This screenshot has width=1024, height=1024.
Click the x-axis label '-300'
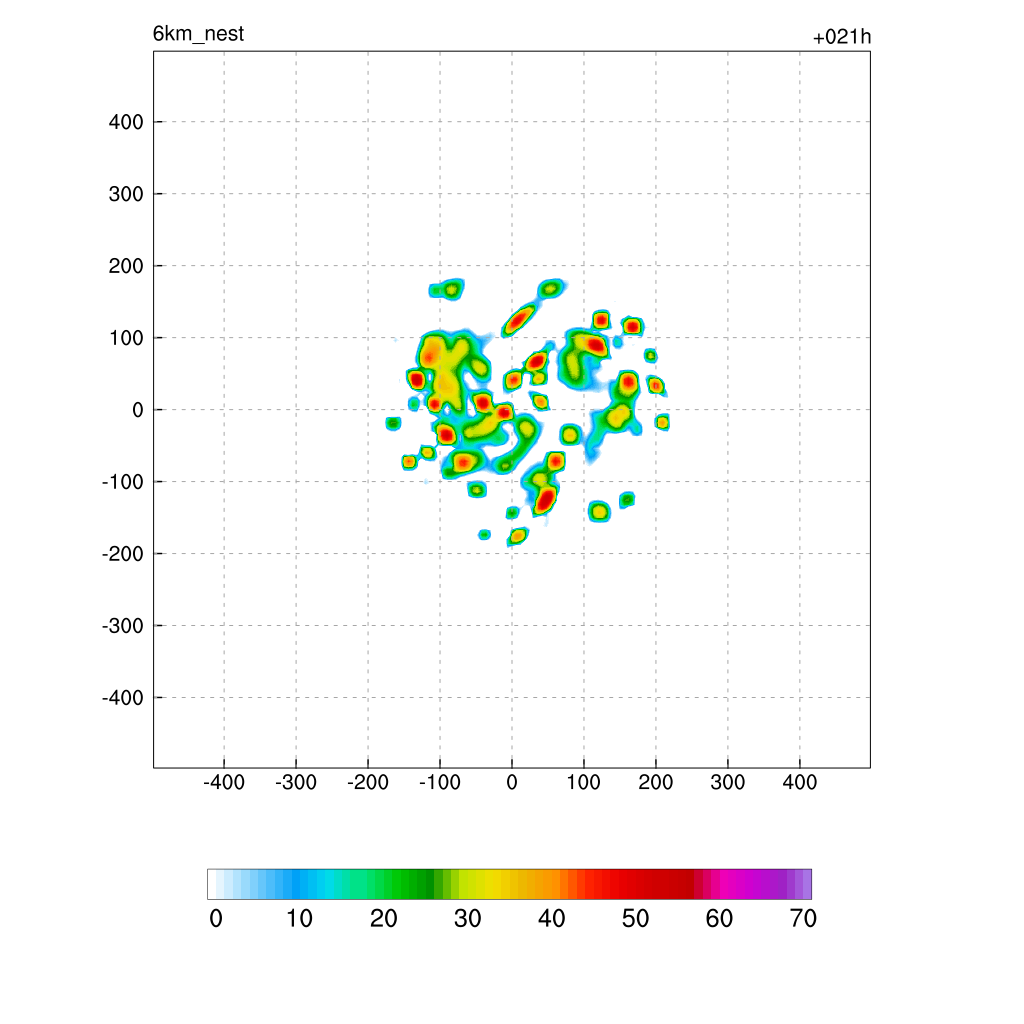pos(296,782)
